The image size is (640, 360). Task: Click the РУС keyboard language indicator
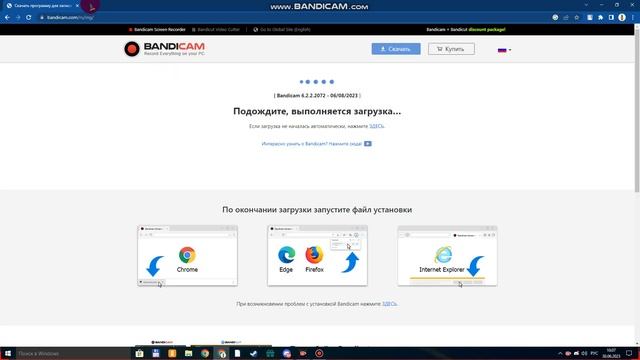coord(594,353)
